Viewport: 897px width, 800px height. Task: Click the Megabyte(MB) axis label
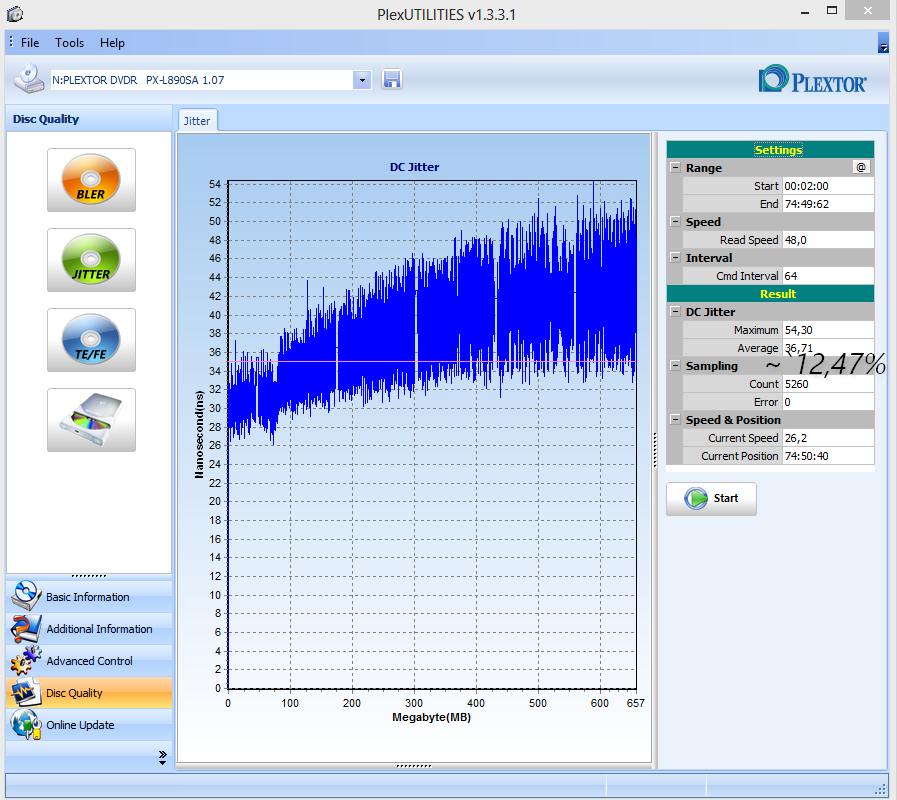(x=431, y=717)
